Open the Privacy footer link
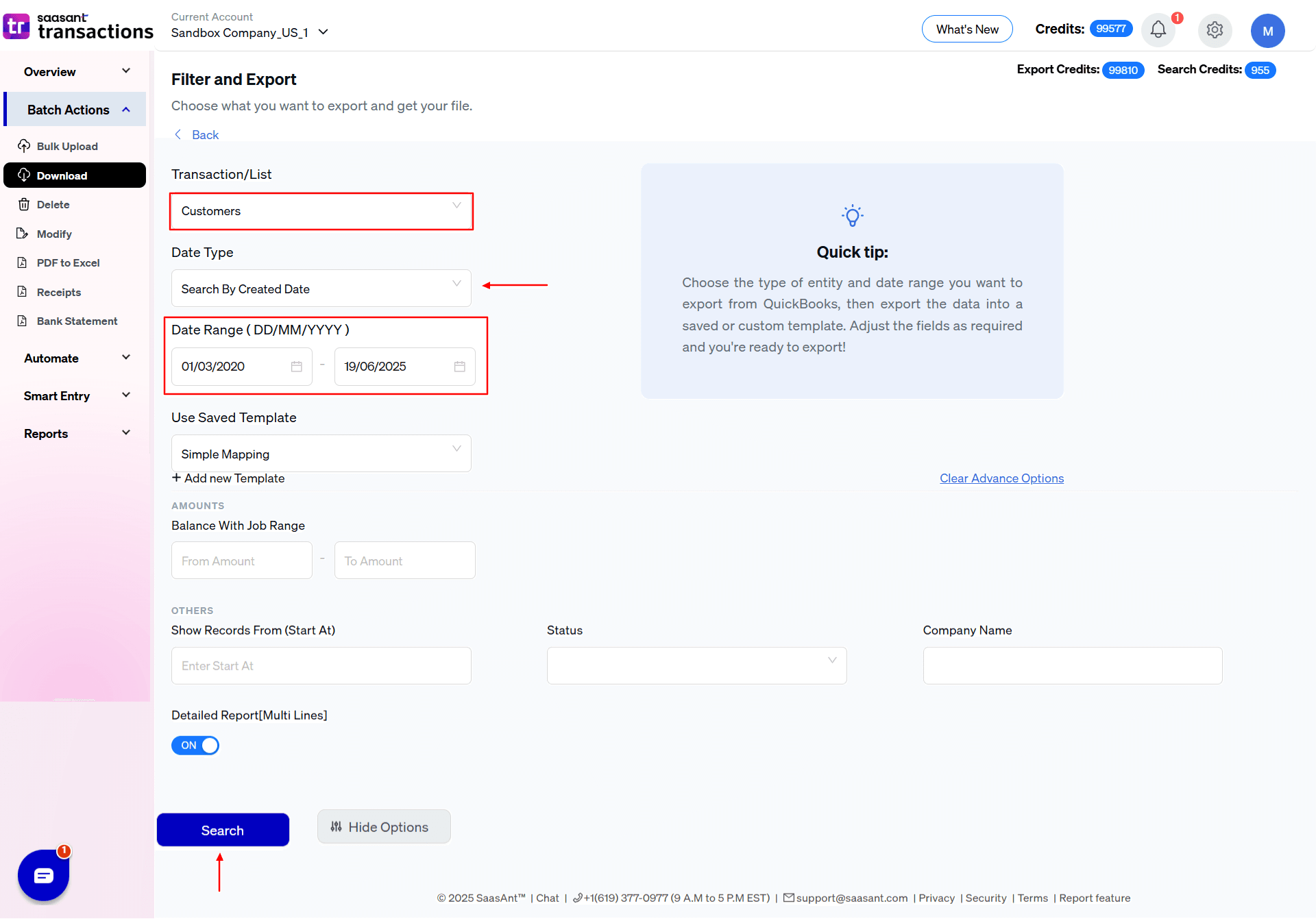Screen dimensions: 1316x919 point(936,898)
